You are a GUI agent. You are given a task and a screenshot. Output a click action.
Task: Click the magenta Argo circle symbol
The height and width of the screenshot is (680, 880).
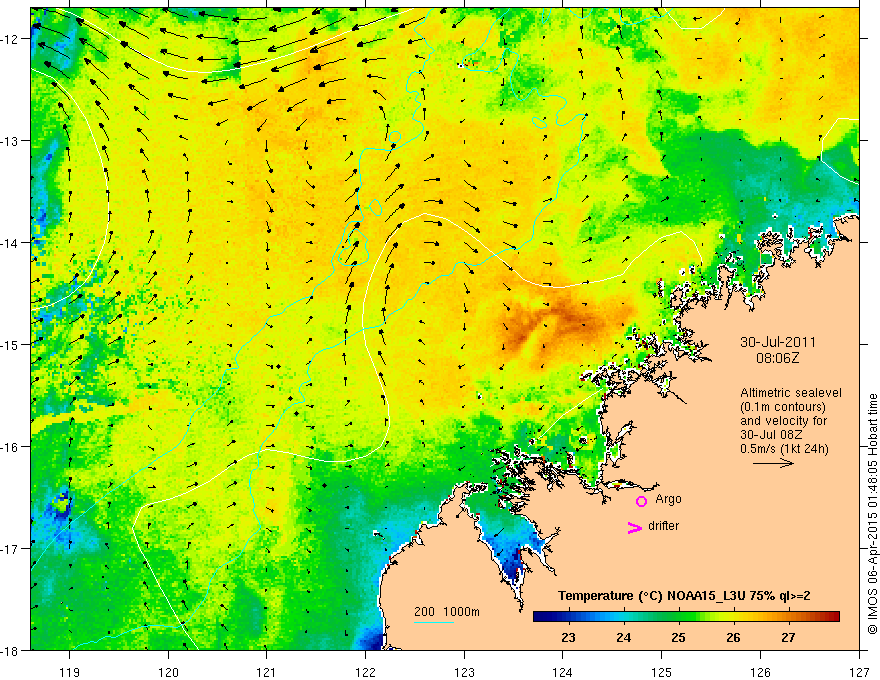coord(641,501)
